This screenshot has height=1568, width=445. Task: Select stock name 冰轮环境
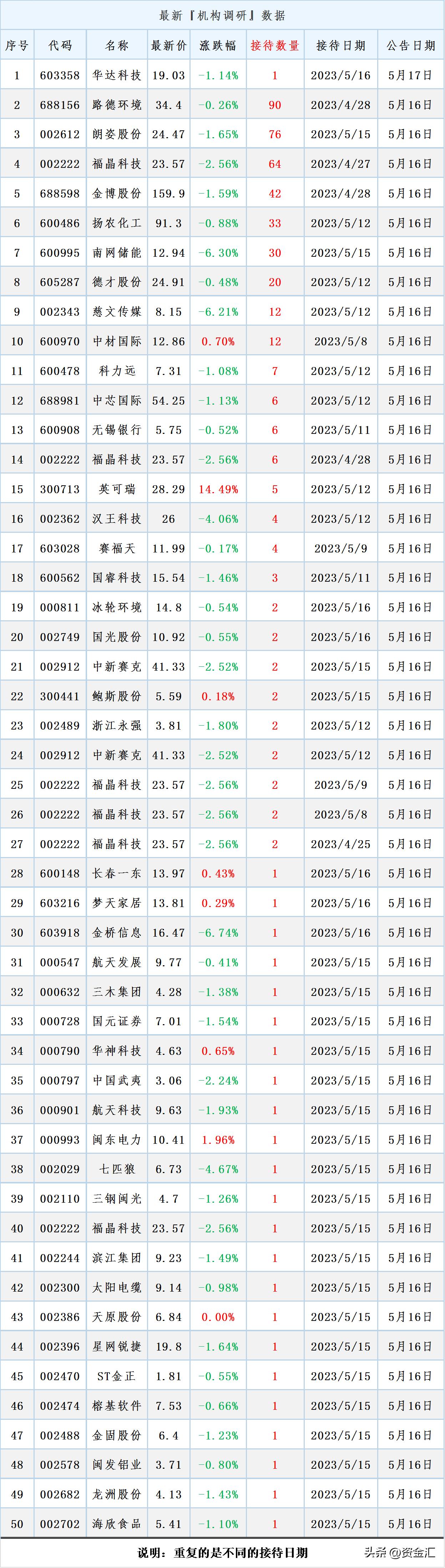117,607
